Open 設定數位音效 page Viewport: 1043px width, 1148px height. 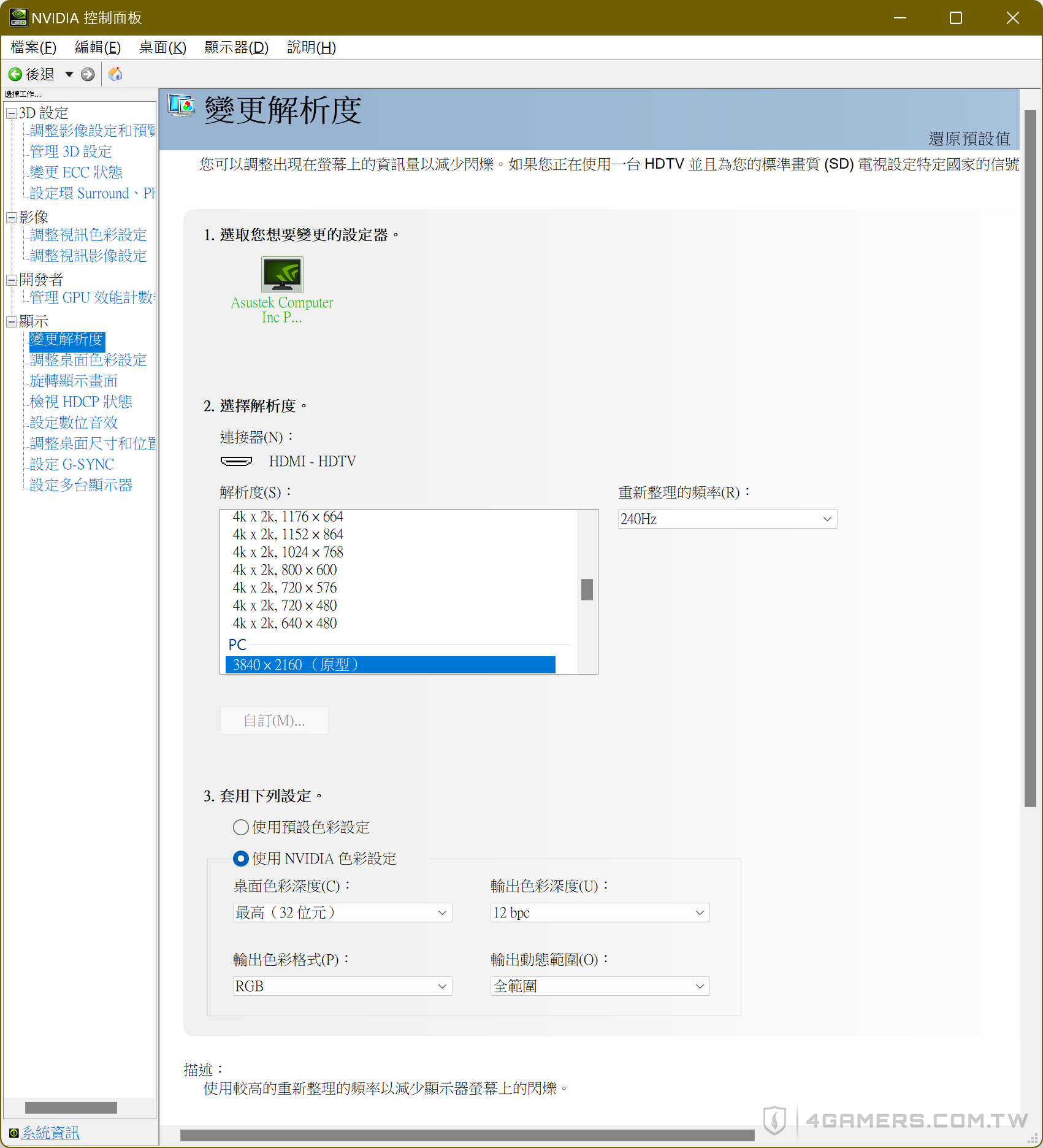(74, 423)
